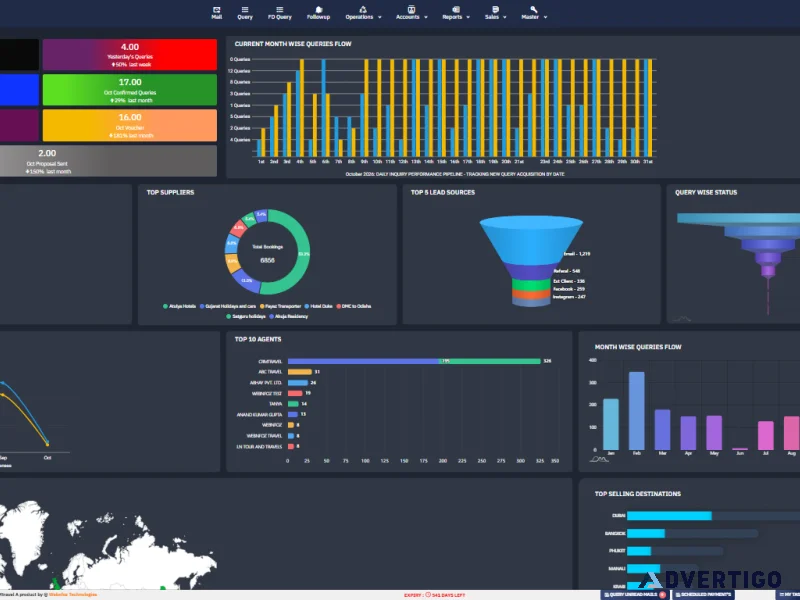Click the May bar in Month Wise Queries Flow
The height and width of the screenshot is (600, 800).
click(x=714, y=433)
